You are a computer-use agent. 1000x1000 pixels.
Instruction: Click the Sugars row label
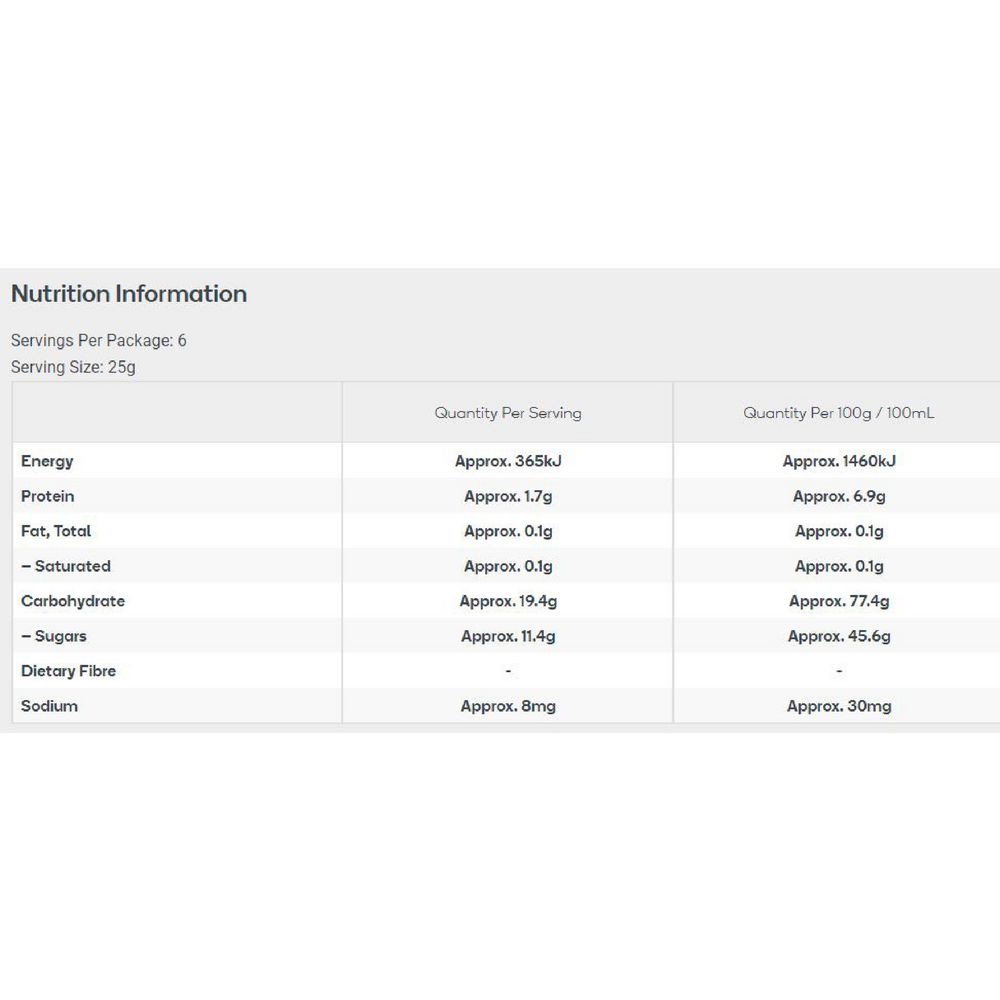click(x=54, y=636)
